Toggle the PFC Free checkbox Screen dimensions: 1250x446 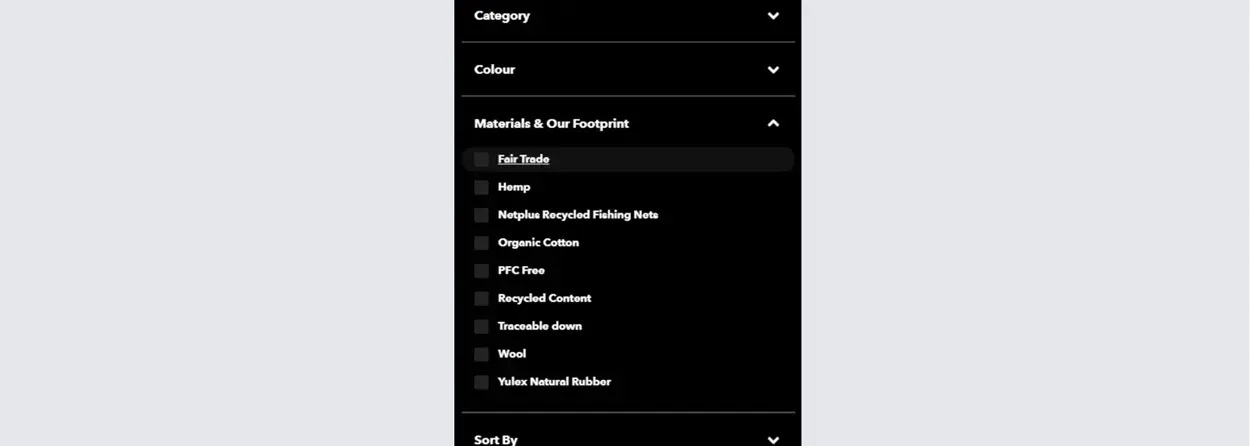tap(481, 271)
